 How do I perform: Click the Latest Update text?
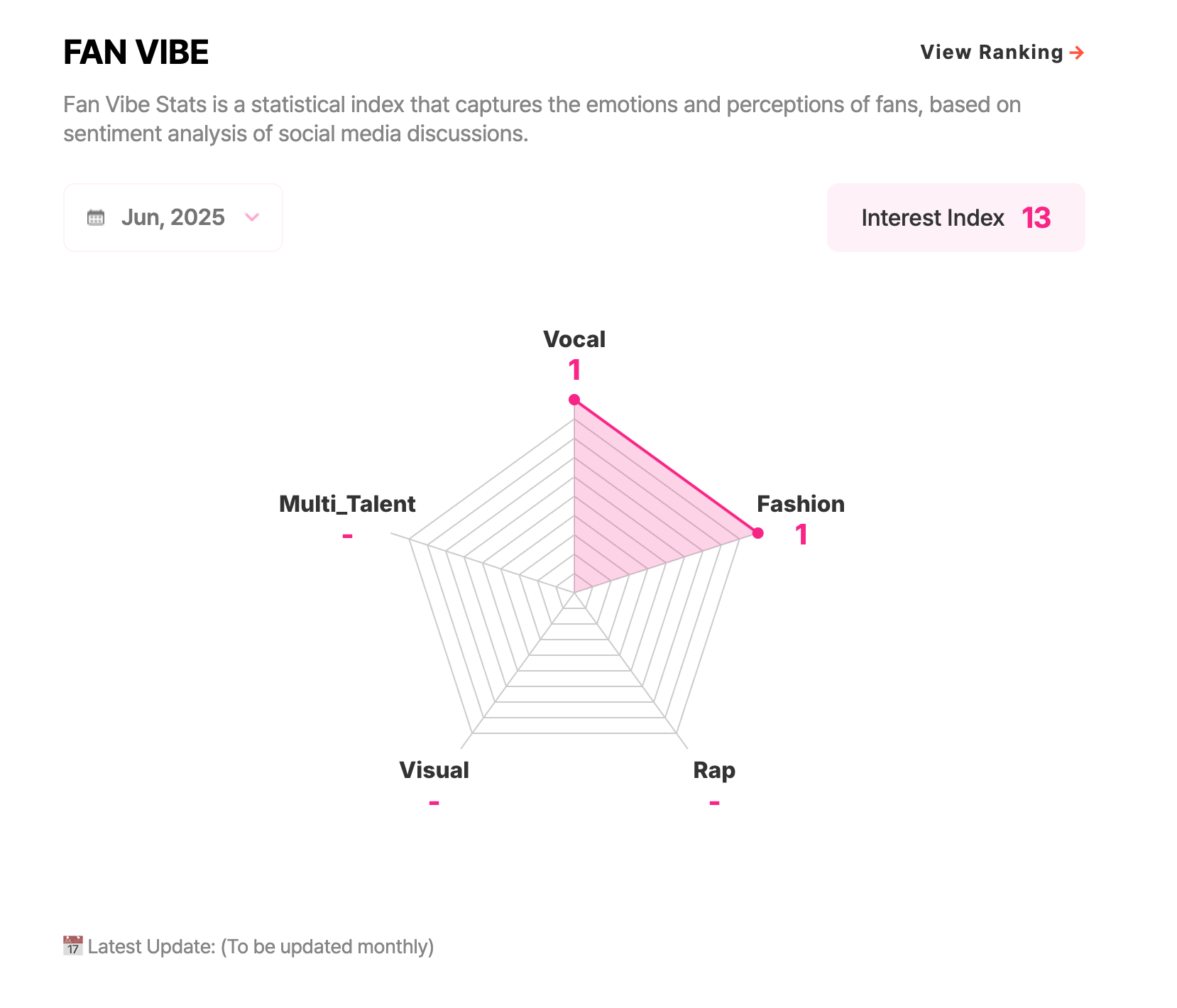261,947
